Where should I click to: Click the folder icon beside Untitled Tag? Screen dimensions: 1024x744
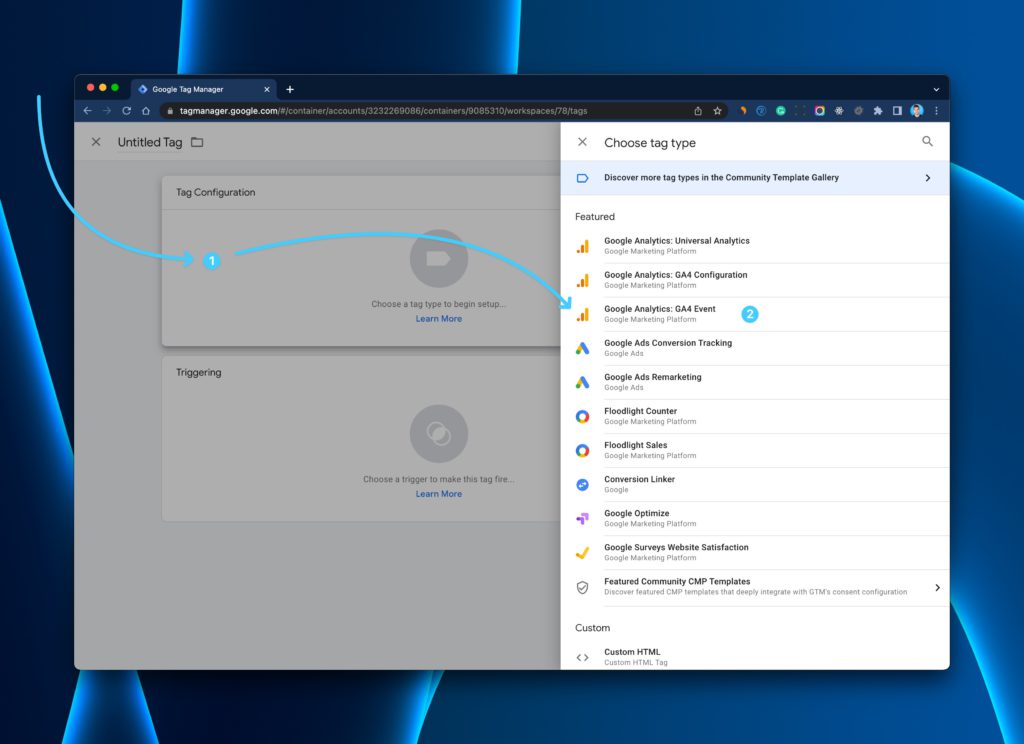point(197,142)
